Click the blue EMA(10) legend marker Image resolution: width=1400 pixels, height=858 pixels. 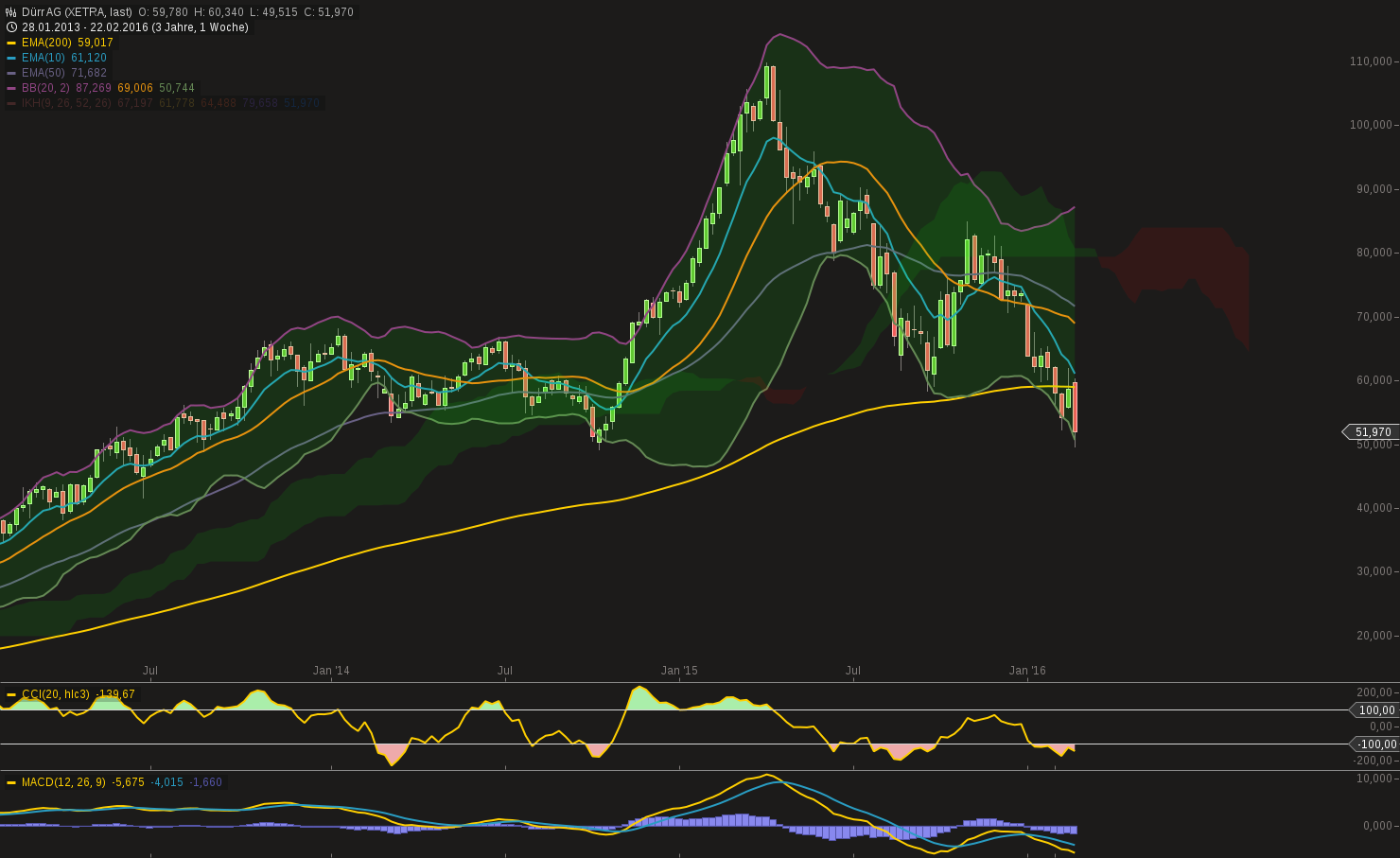(11, 58)
